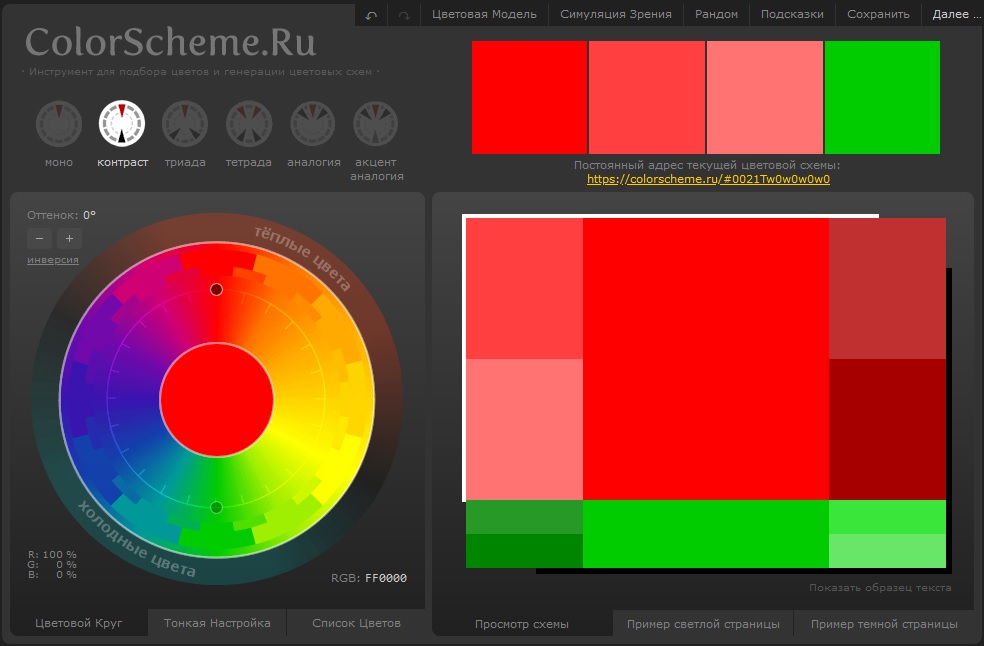The height and width of the screenshot is (646, 984).
Task: Click the green complementary marker on wheel
Action: coord(217,507)
